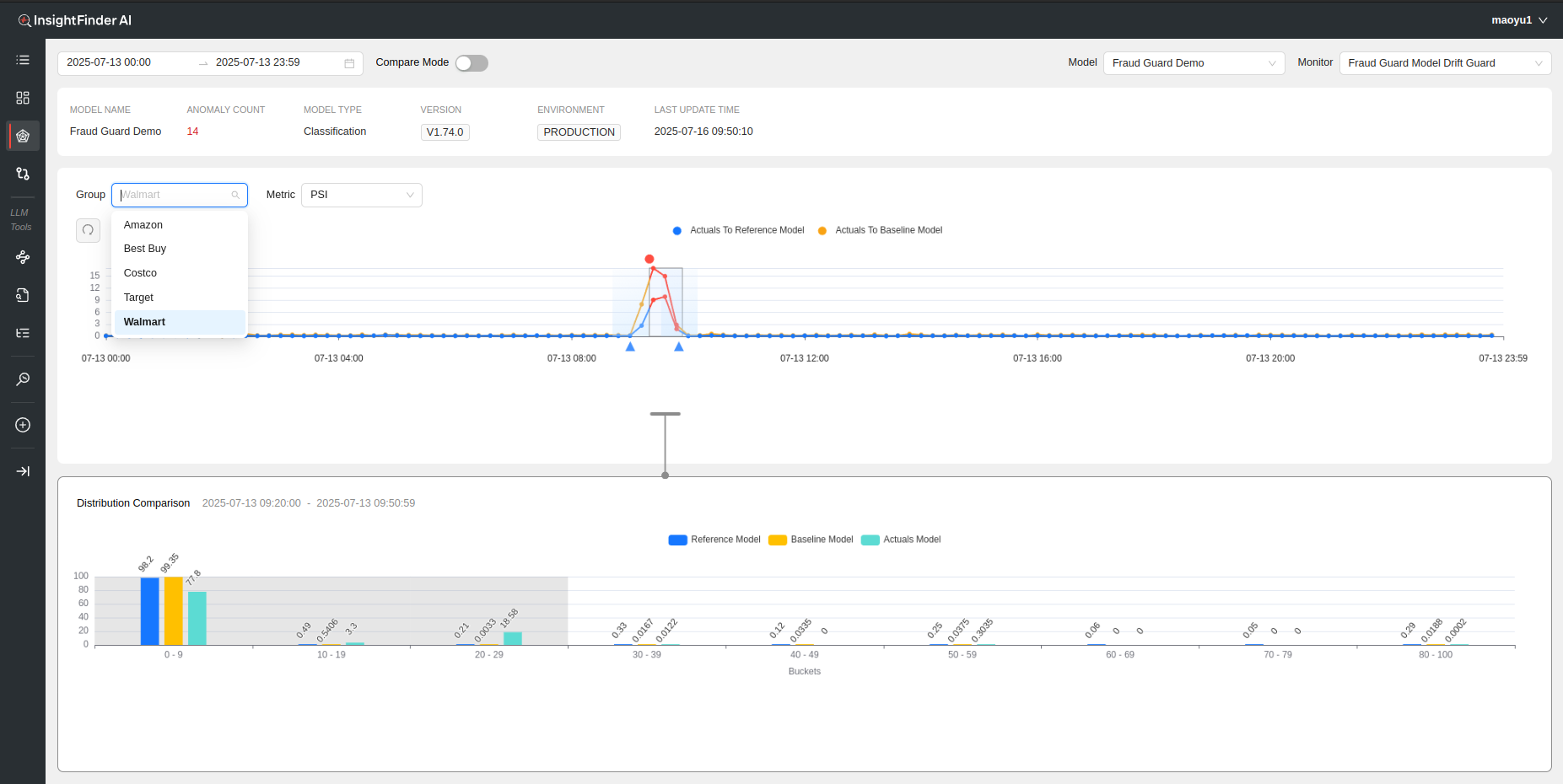Select the pentagon model monitoring sidebar icon
This screenshot has width=1563, height=784.
pyautogui.click(x=23, y=136)
